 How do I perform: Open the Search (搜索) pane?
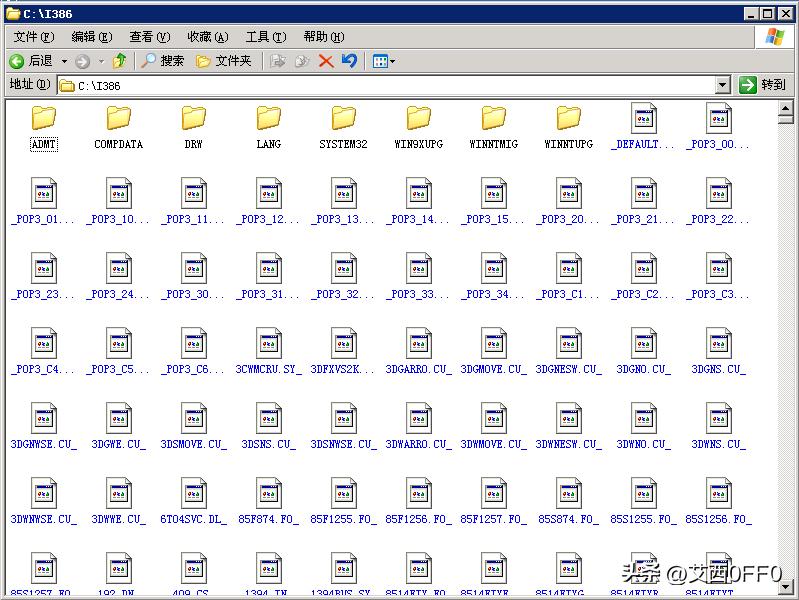tap(163, 61)
